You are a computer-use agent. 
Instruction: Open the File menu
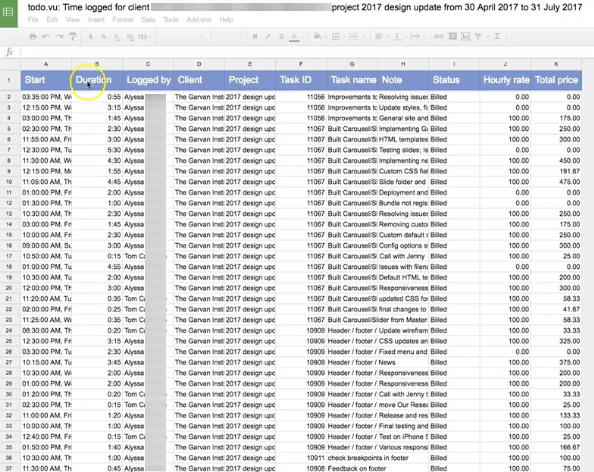33,20
